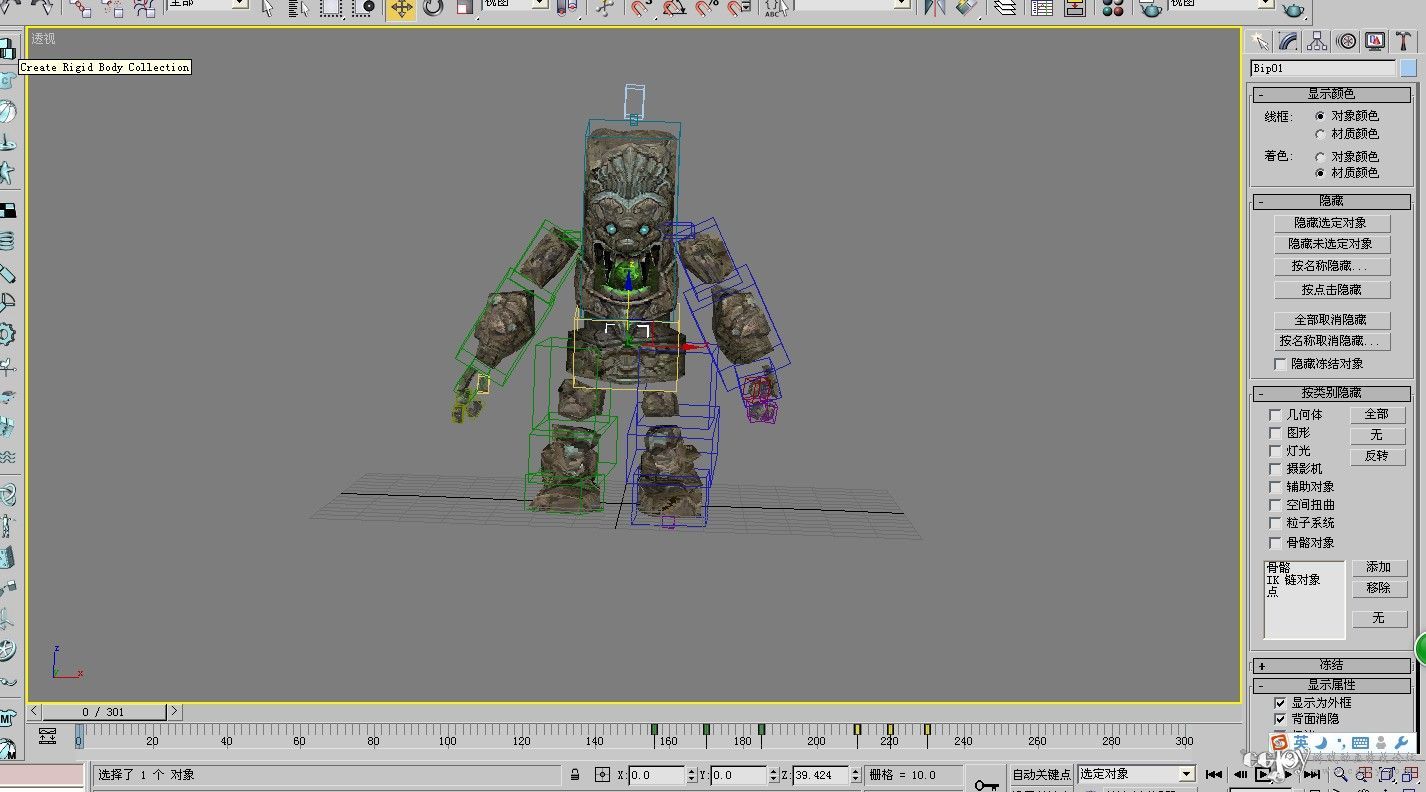Screen dimensions: 1426x792
Task: Click the 添加 button
Action: pyautogui.click(x=1379, y=567)
